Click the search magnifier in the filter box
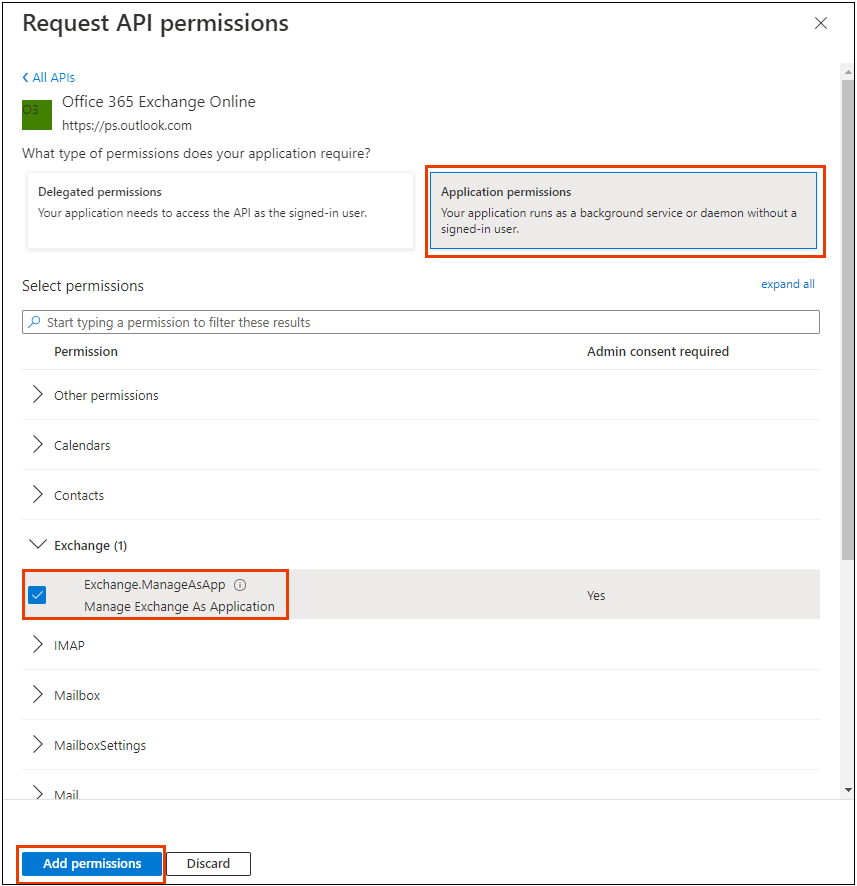This screenshot has width=857, height=886. (x=35, y=321)
